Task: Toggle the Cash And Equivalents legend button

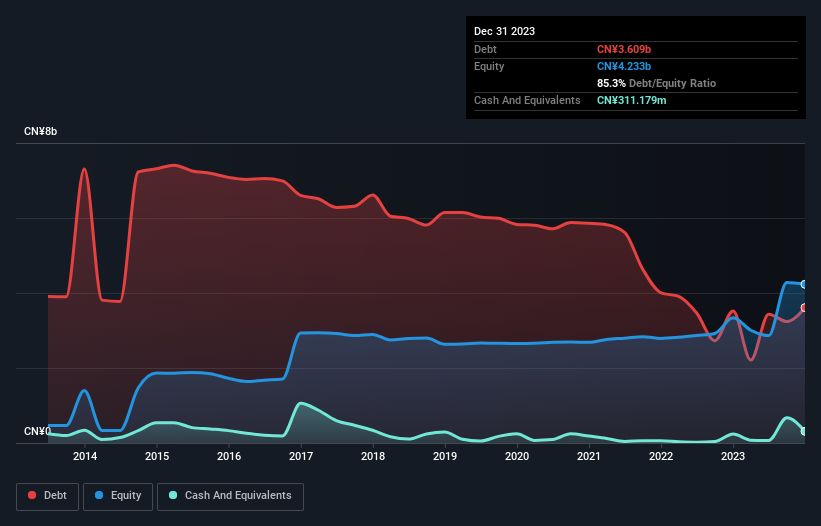Action: pos(230,496)
